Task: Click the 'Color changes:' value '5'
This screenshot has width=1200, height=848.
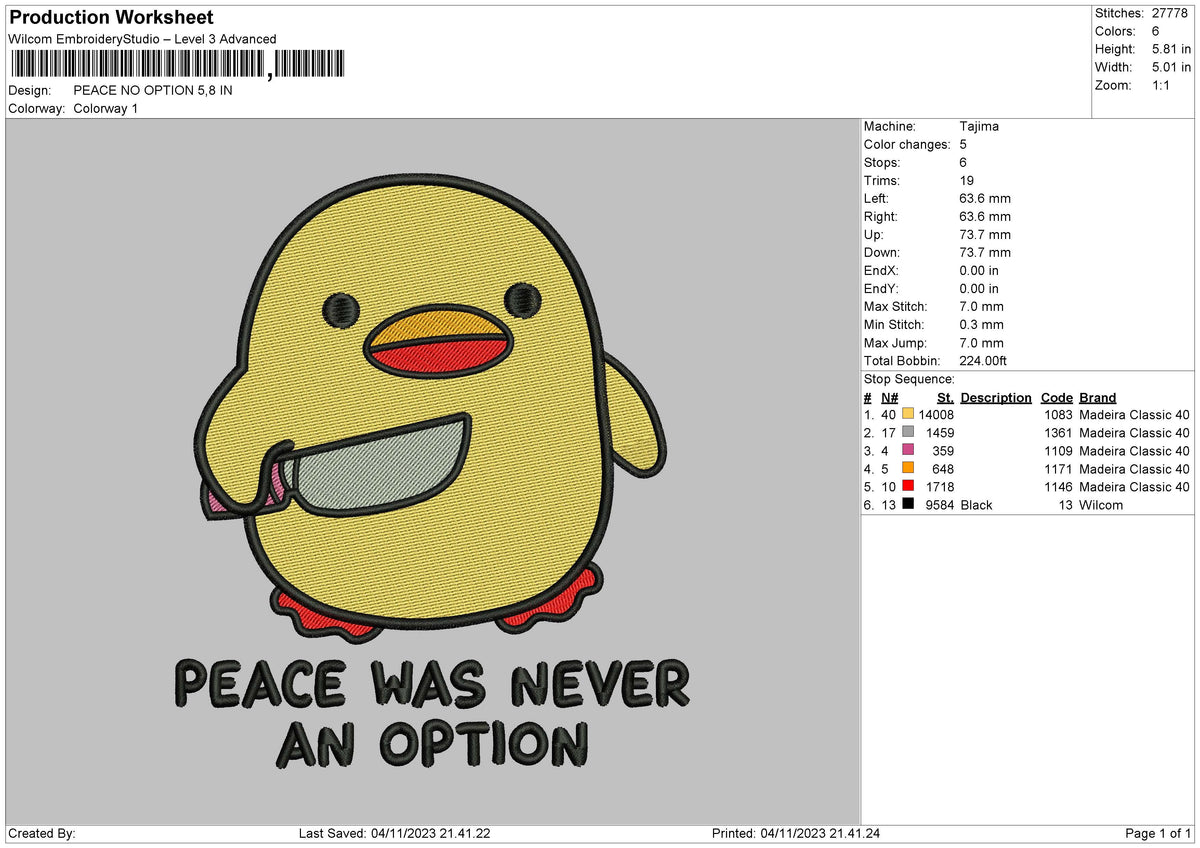Action: tap(963, 145)
